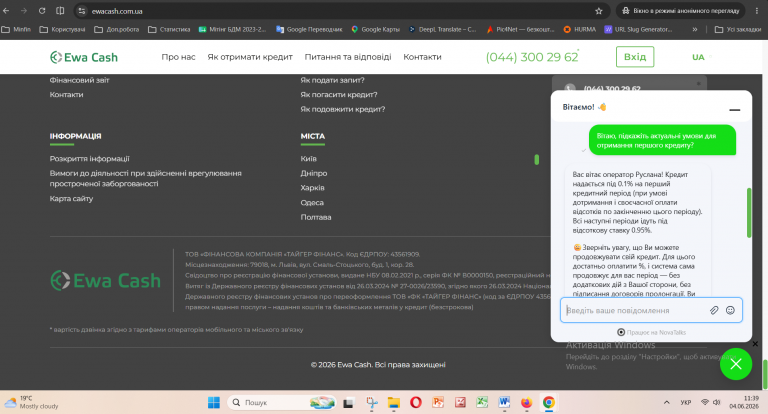This screenshot has width=768, height=414.
Task: Open PowerPoint from taskbar
Action: [438, 402]
